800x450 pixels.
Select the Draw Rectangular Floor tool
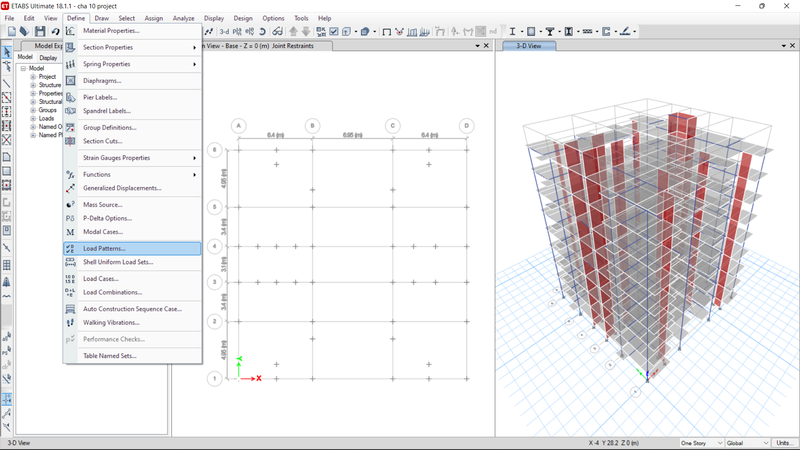(x=7, y=171)
